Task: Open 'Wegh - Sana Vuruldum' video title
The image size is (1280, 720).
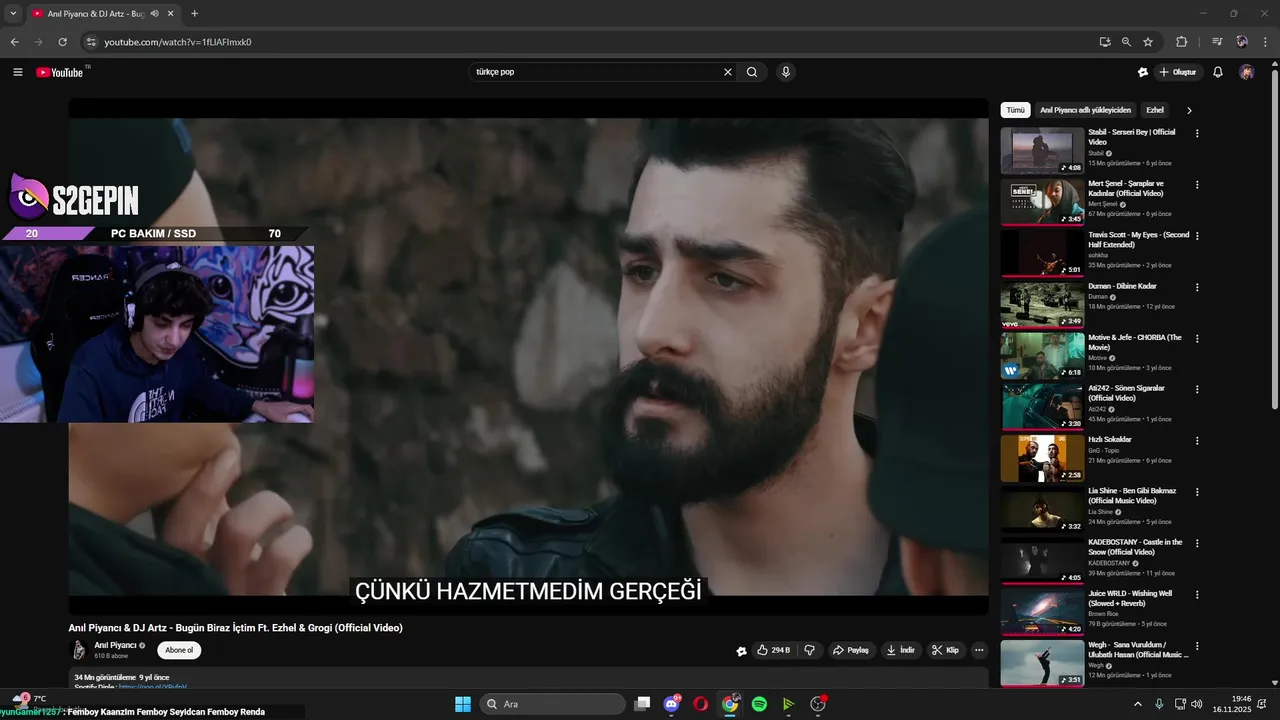Action: pyautogui.click(x=1138, y=649)
